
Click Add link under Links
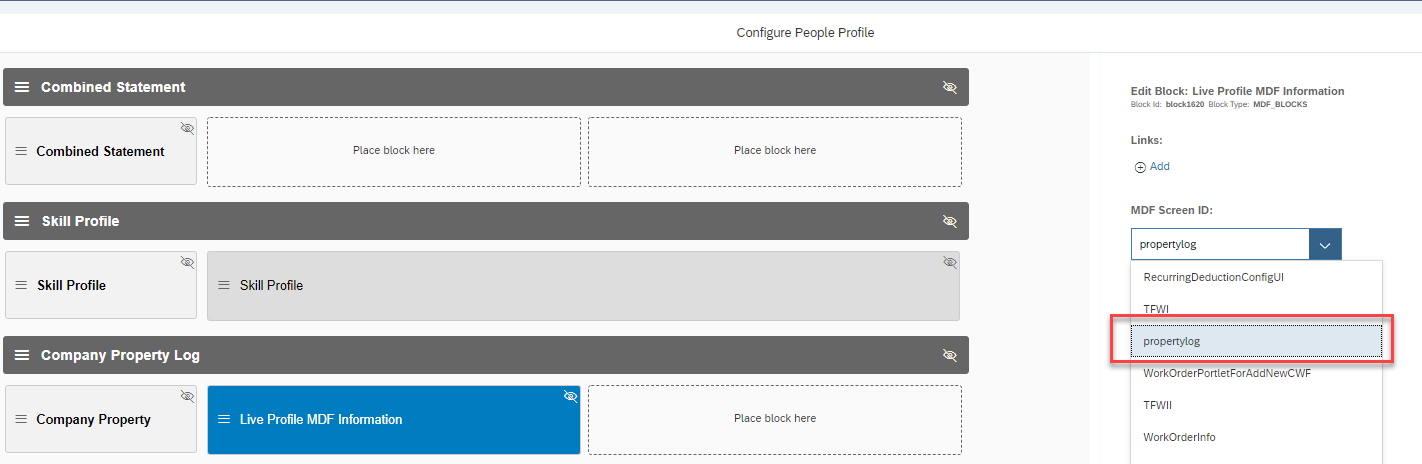pyautogui.click(x=1160, y=167)
